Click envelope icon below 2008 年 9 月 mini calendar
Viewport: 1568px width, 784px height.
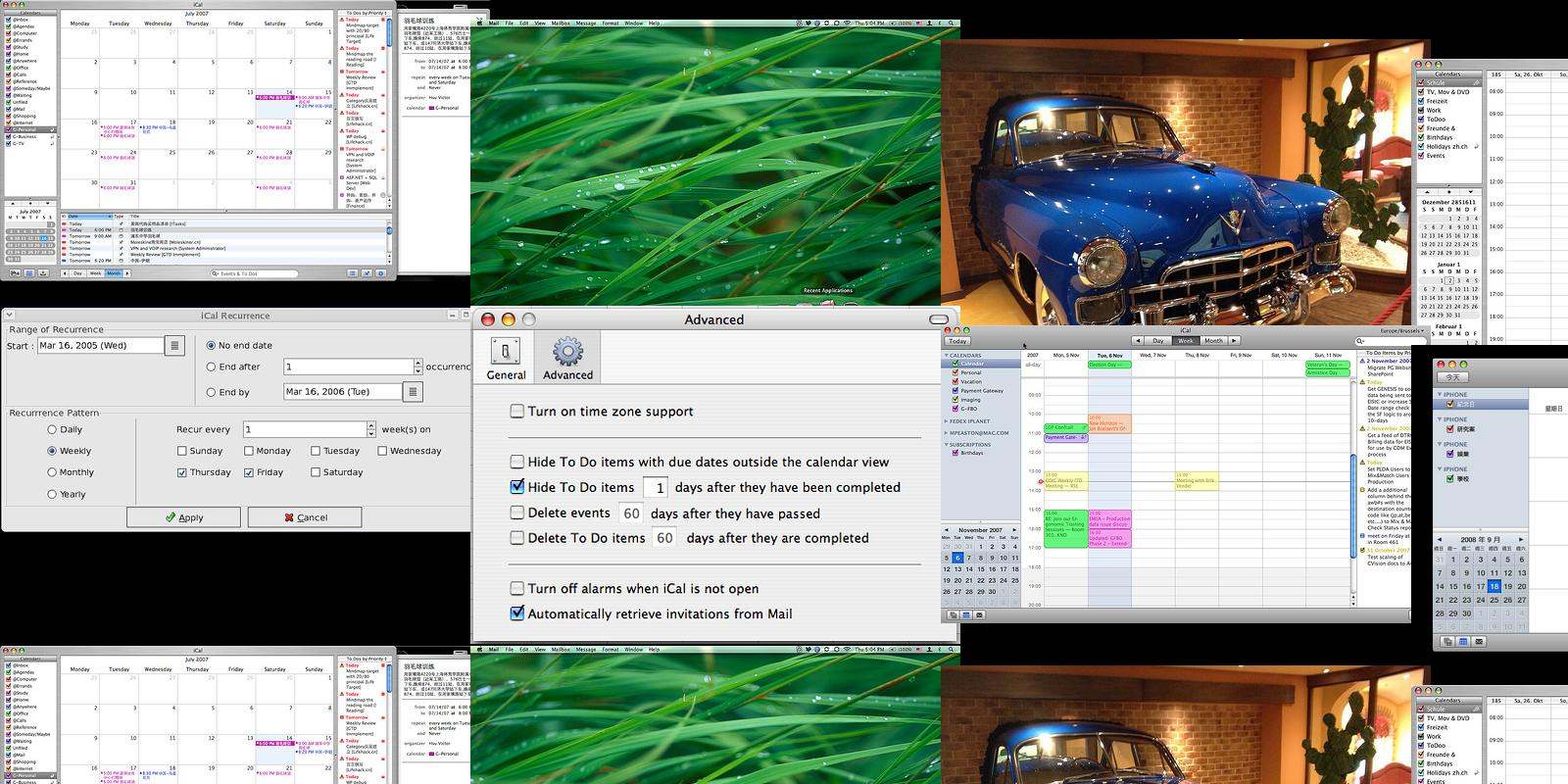[x=1479, y=641]
